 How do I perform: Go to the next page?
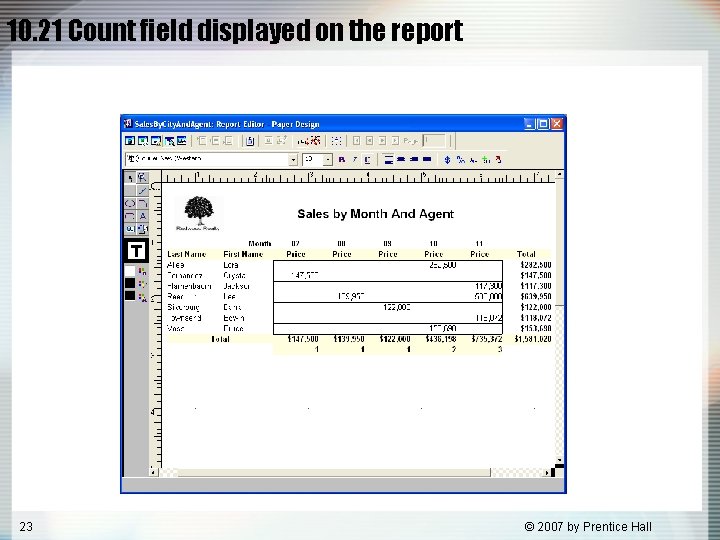(x=382, y=141)
